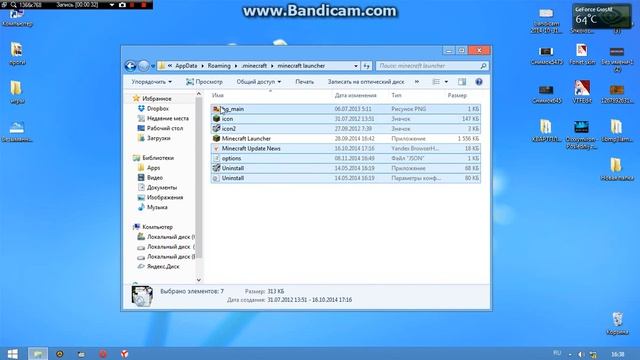Click the Печать toolbar command

pos(304,82)
